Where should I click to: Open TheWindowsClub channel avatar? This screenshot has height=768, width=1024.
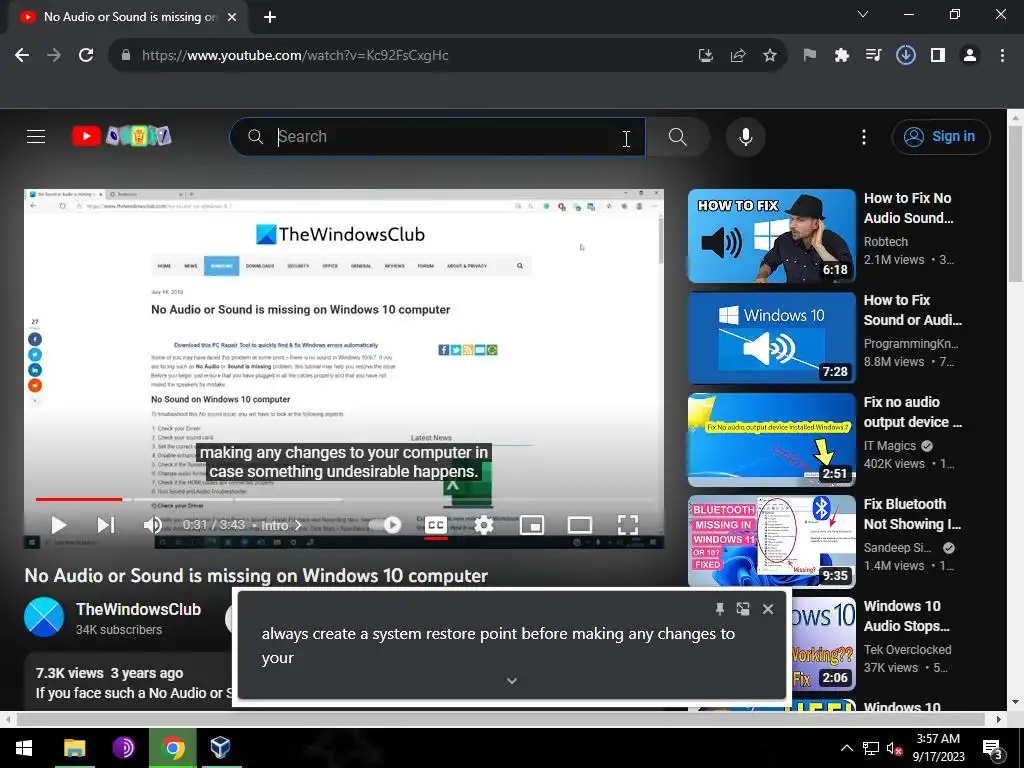(44, 616)
